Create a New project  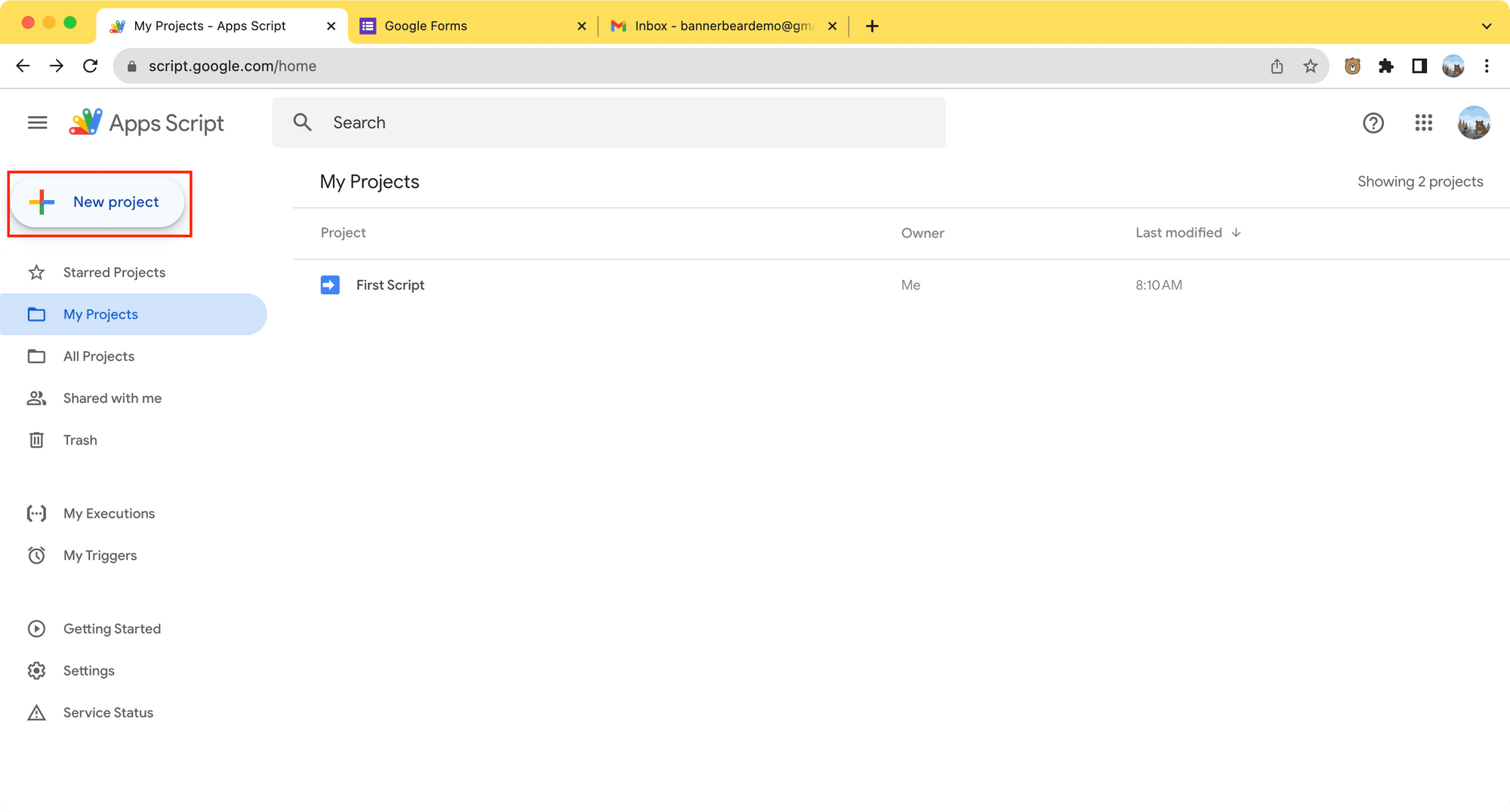(98, 201)
